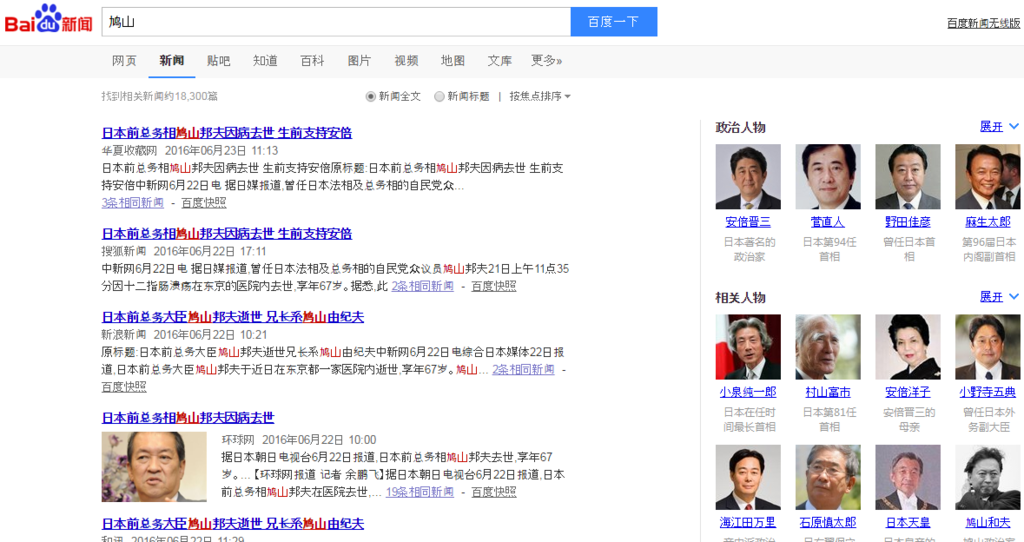The image size is (1024, 542).
Task: Expand the 政治人物 section via 展开
Action: [999, 127]
